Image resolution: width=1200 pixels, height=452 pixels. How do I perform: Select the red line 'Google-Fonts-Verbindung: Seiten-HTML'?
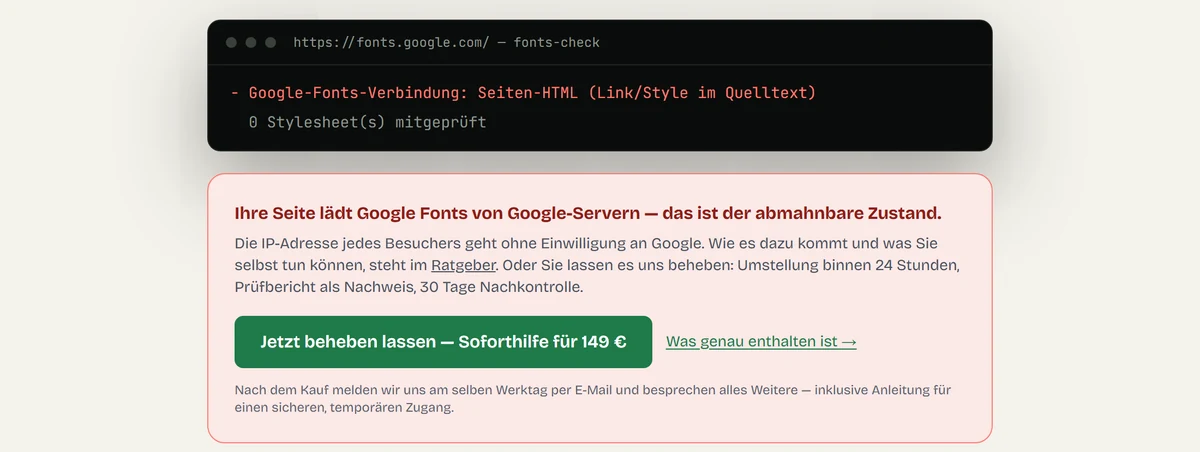tap(523, 93)
